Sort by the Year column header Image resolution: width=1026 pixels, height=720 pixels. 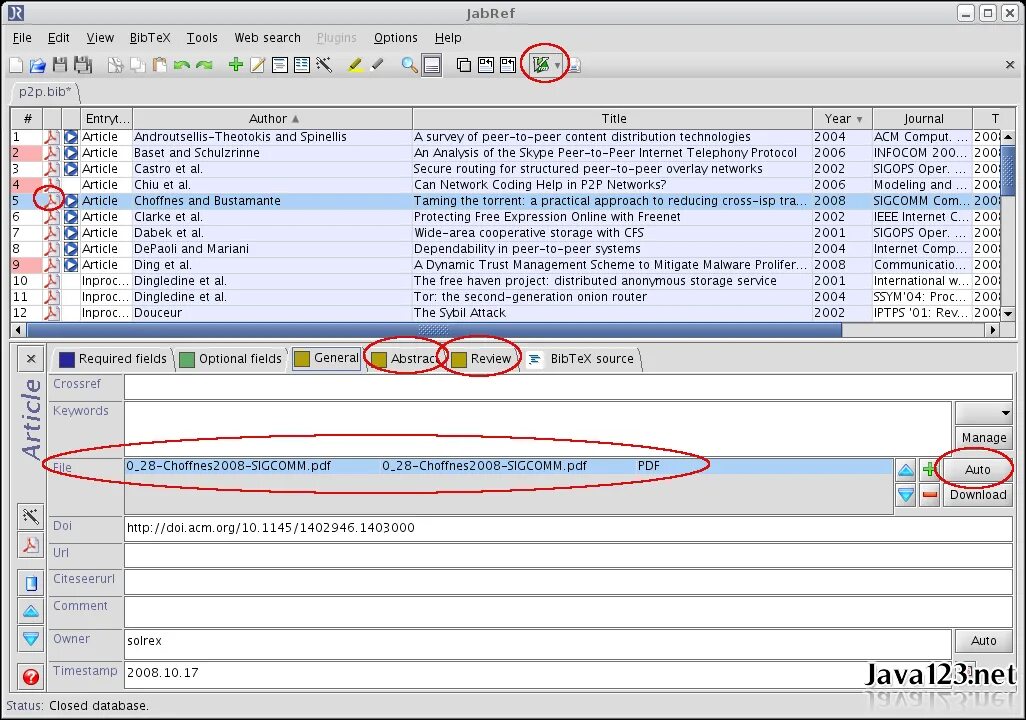(842, 118)
